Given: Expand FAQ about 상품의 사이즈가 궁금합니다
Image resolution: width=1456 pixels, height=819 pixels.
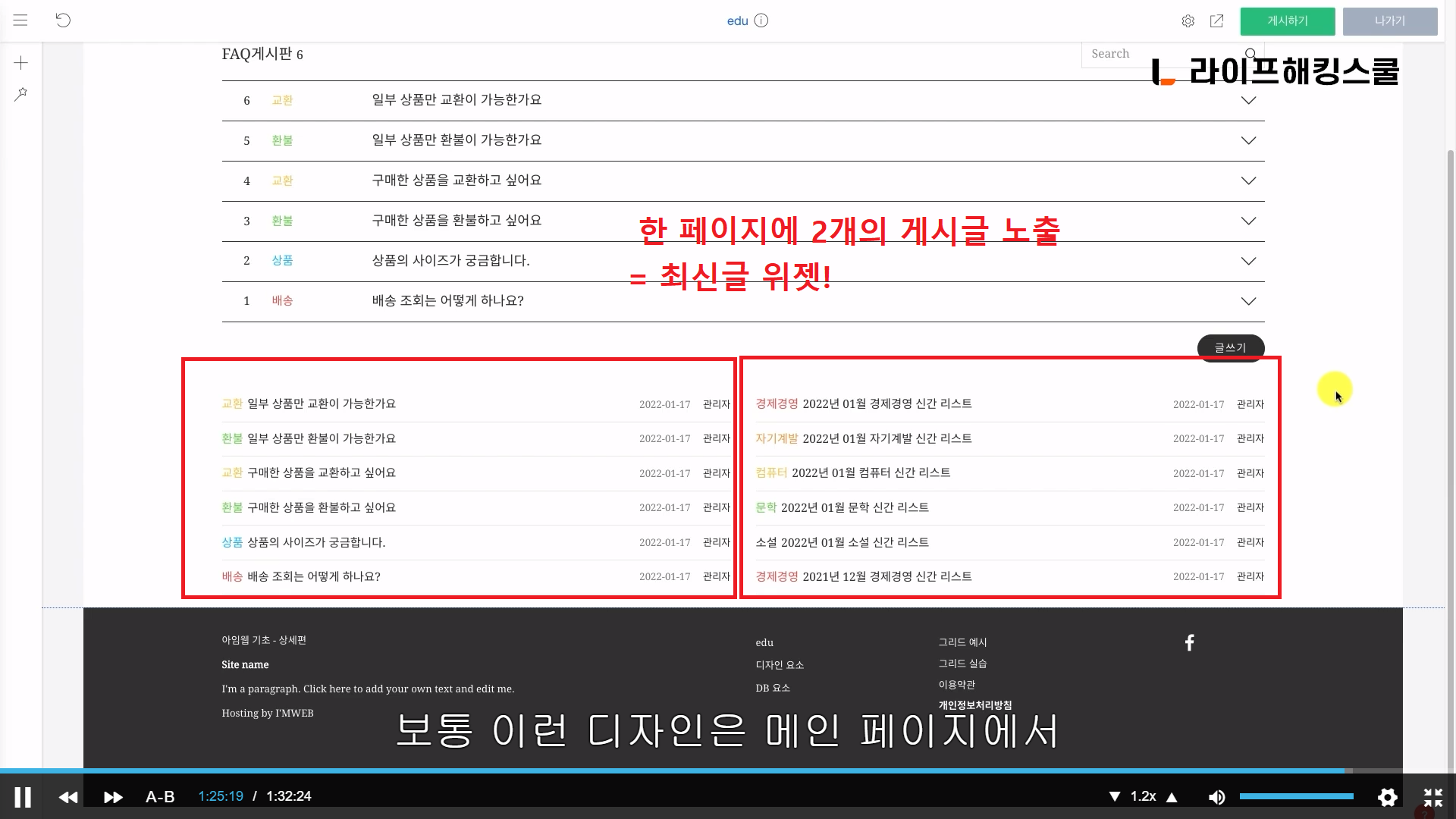Looking at the screenshot, I should click(x=1247, y=261).
